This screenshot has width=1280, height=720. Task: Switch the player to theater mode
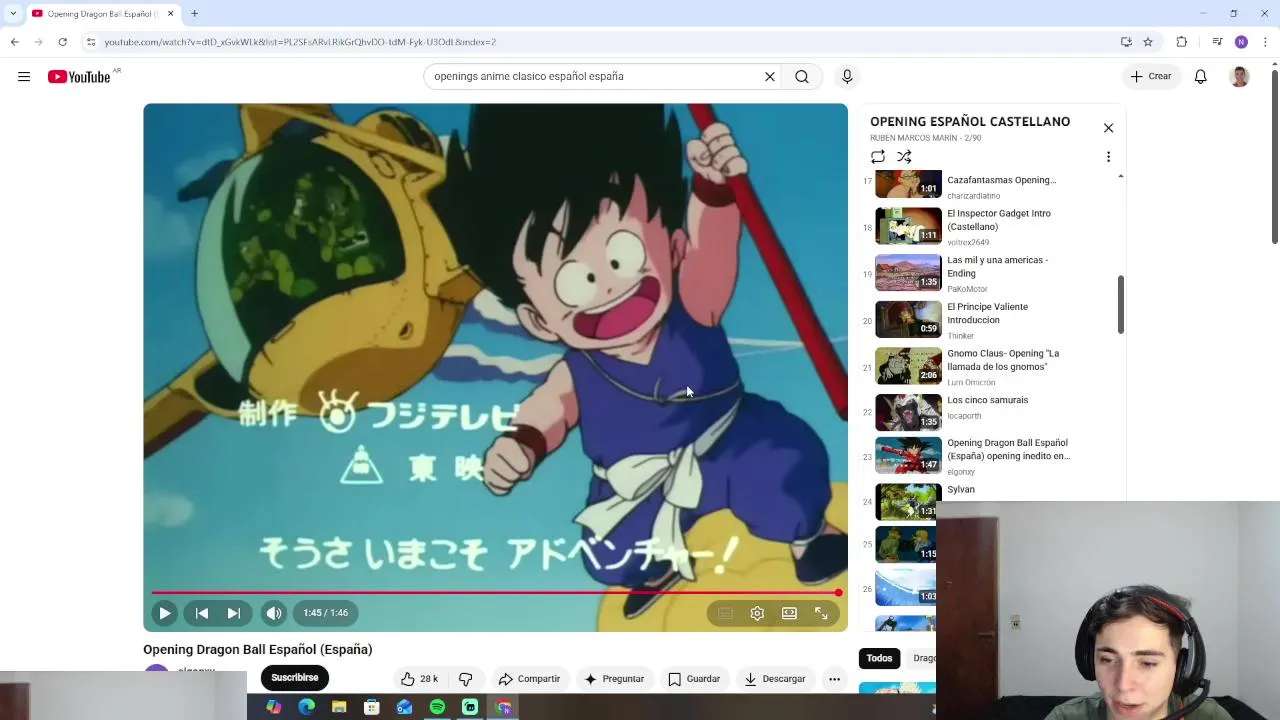pos(789,613)
